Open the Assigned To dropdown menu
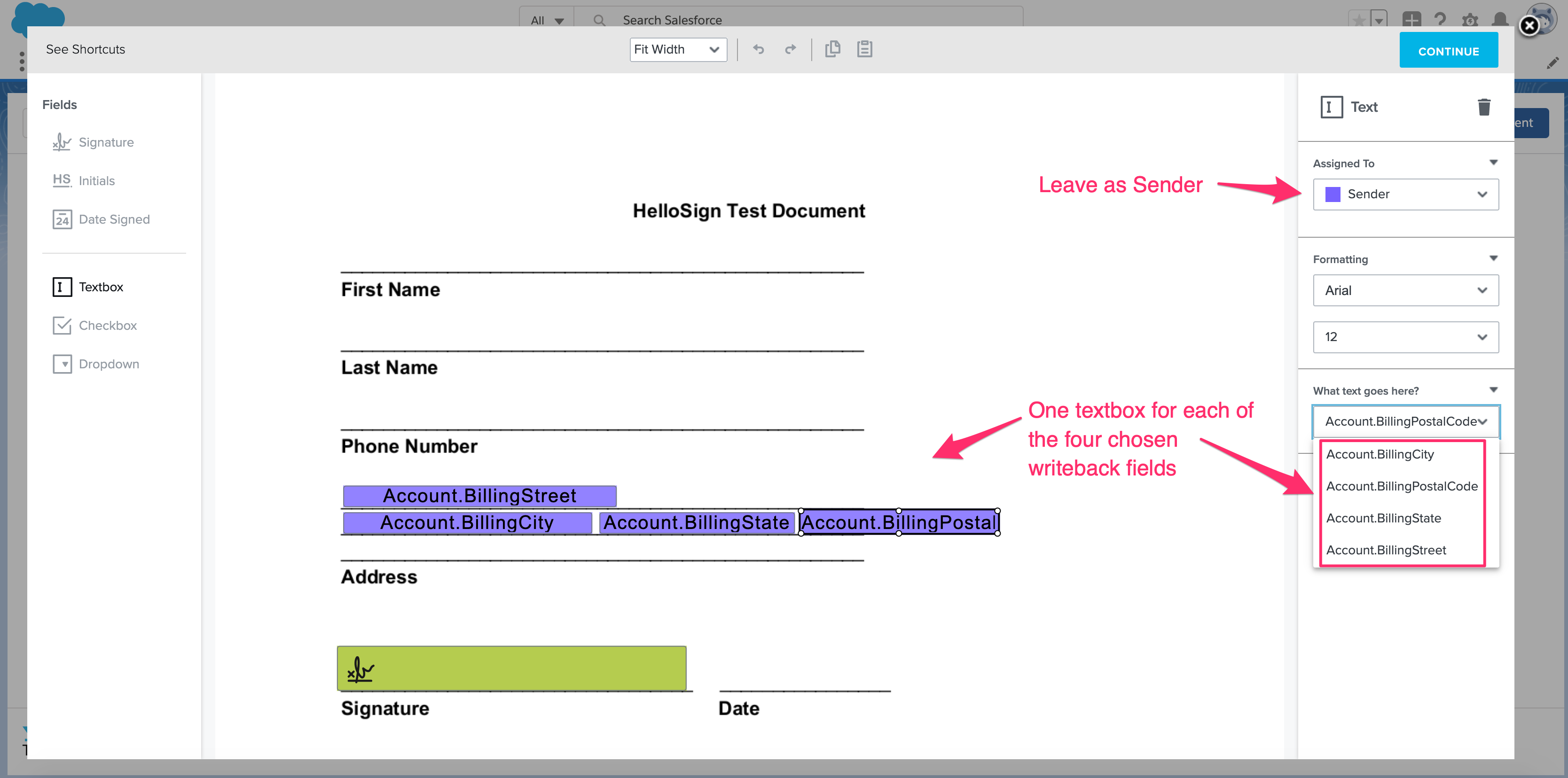 [x=1405, y=194]
